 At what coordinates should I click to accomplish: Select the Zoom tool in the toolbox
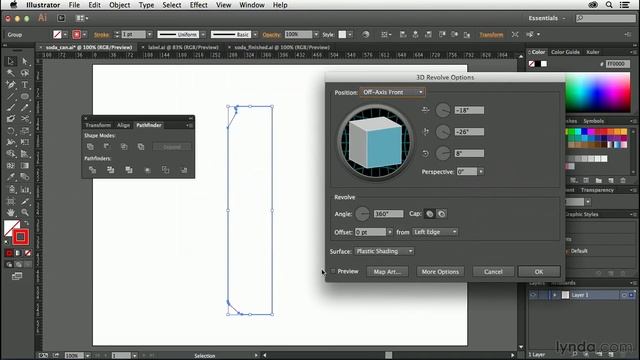[25, 212]
